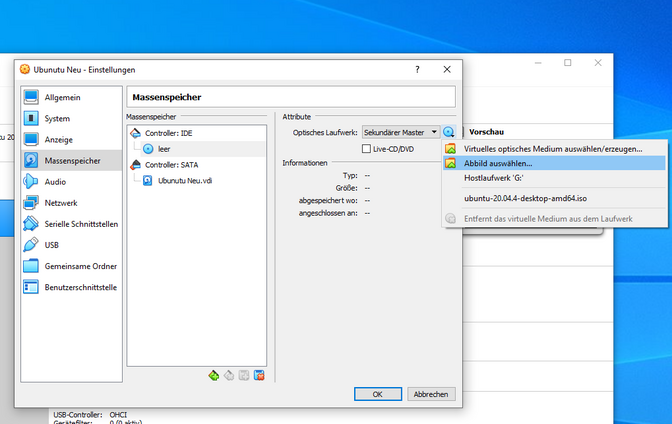Open the Gemeinsame Ordner category

(80, 266)
